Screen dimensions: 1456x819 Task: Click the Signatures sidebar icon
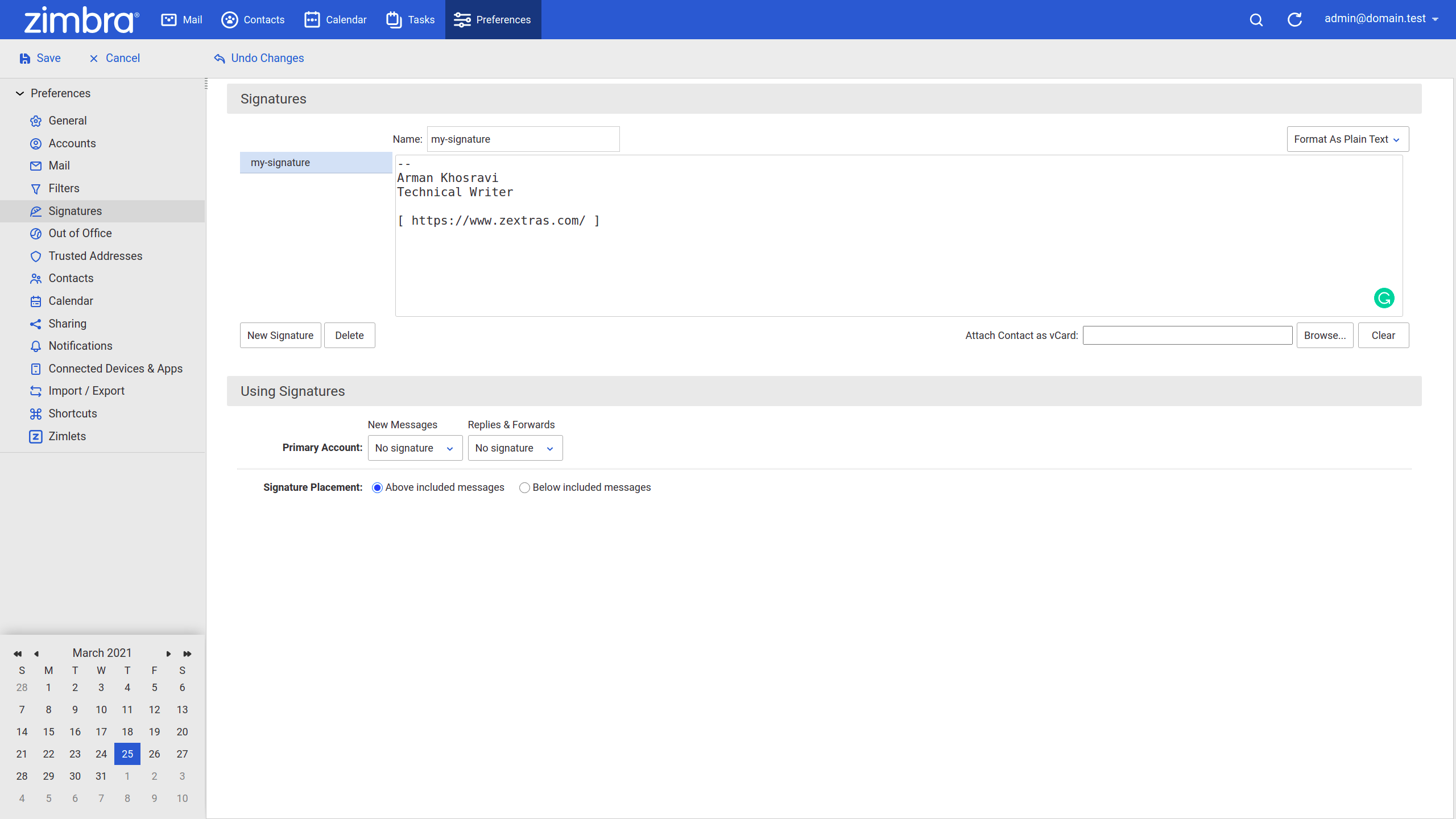point(36,211)
